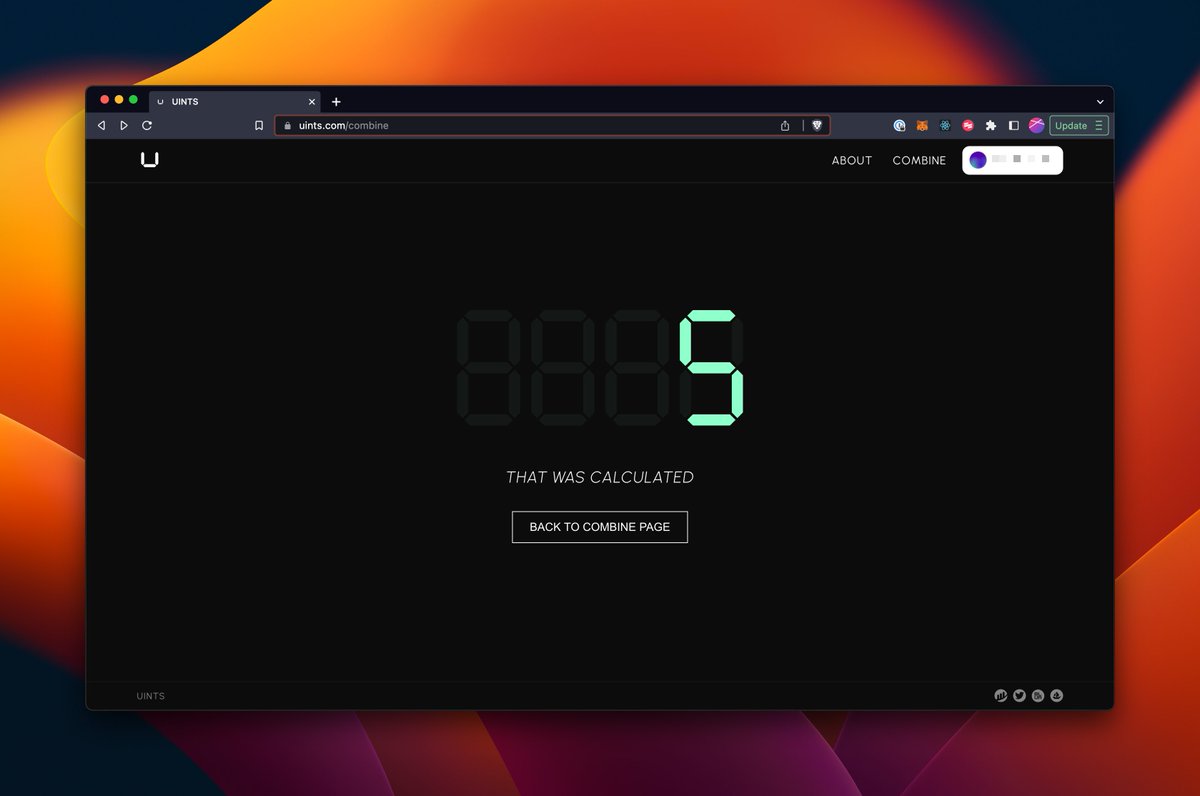Screen dimensions: 1200x796
Task: Click the THAT WAS CALCULATED text
Action: click(x=600, y=477)
